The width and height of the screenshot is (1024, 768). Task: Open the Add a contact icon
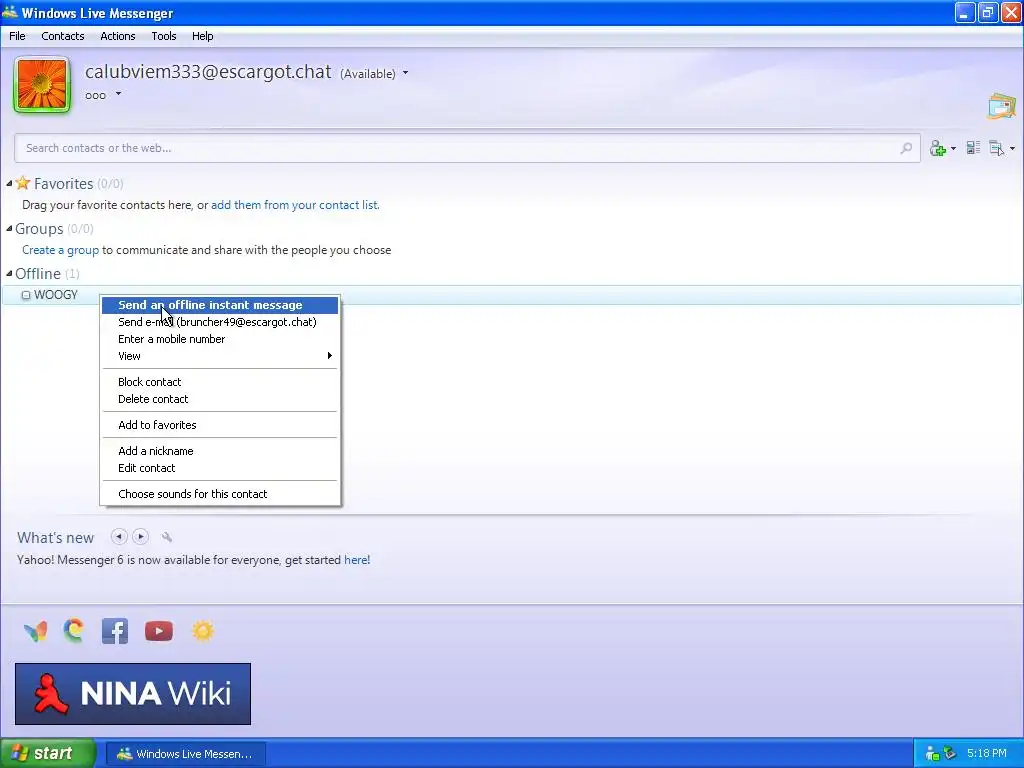(x=938, y=148)
